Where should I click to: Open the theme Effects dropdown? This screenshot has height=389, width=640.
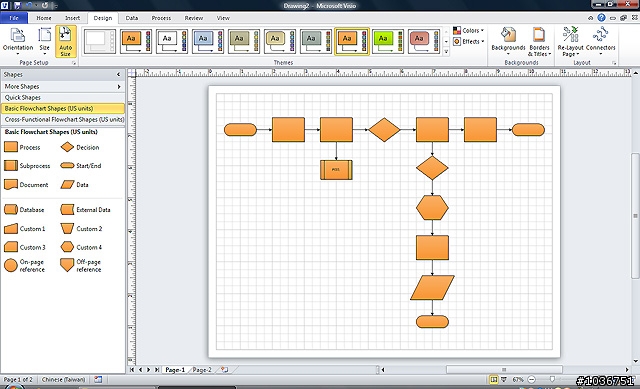pyautogui.click(x=469, y=42)
